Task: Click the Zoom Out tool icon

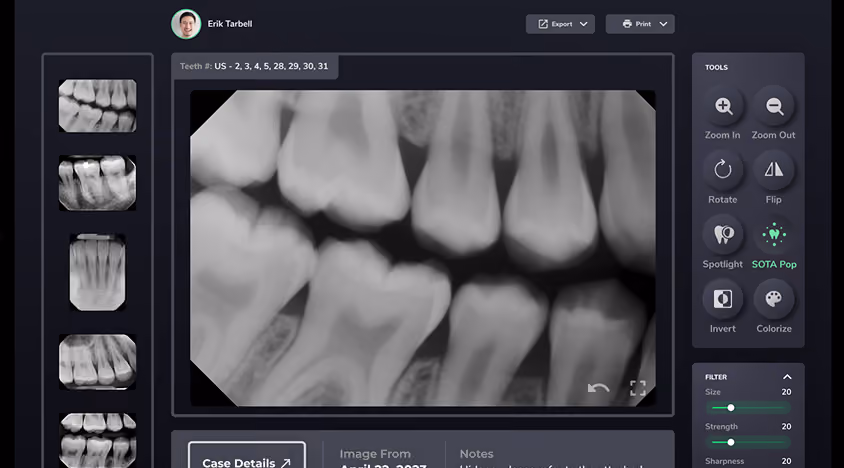Action: 774,106
